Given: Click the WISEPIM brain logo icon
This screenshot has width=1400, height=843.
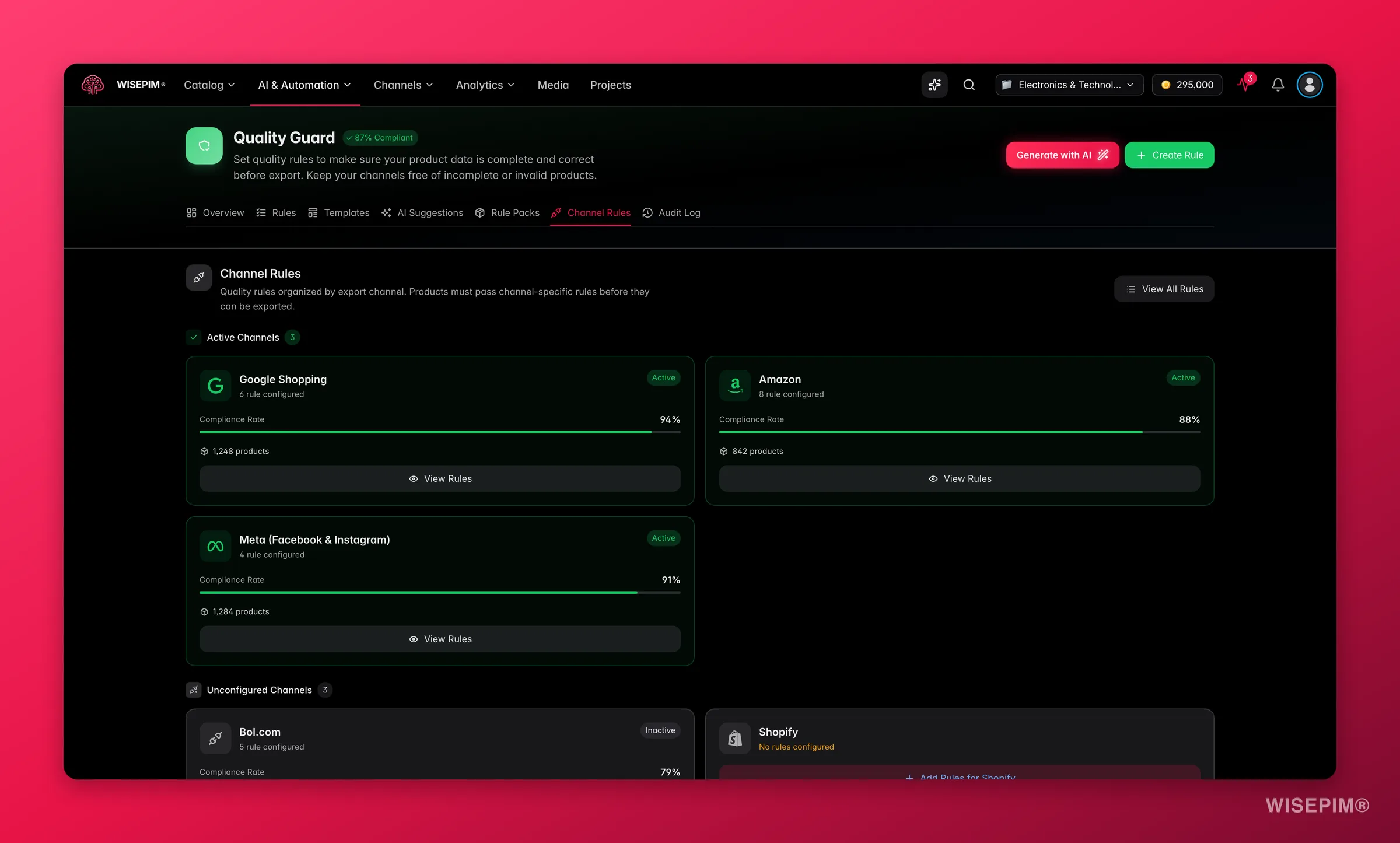Looking at the screenshot, I should point(92,85).
